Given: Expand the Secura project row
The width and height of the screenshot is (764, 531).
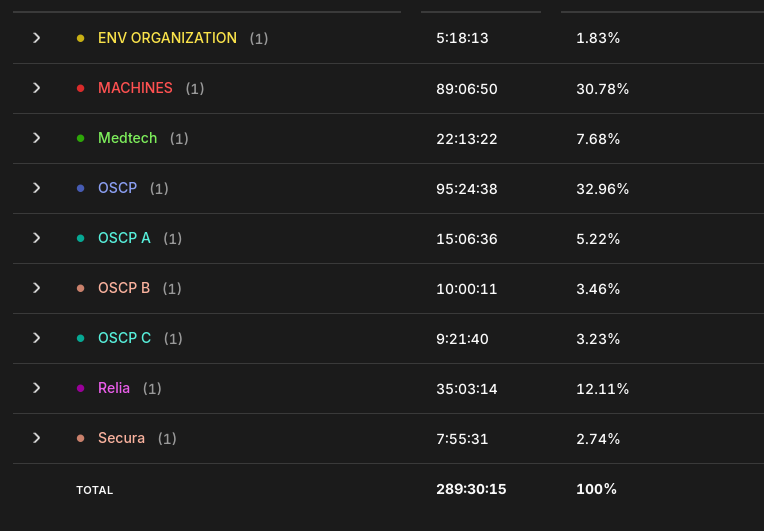Looking at the screenshot, I should click(x=37, y=438).
